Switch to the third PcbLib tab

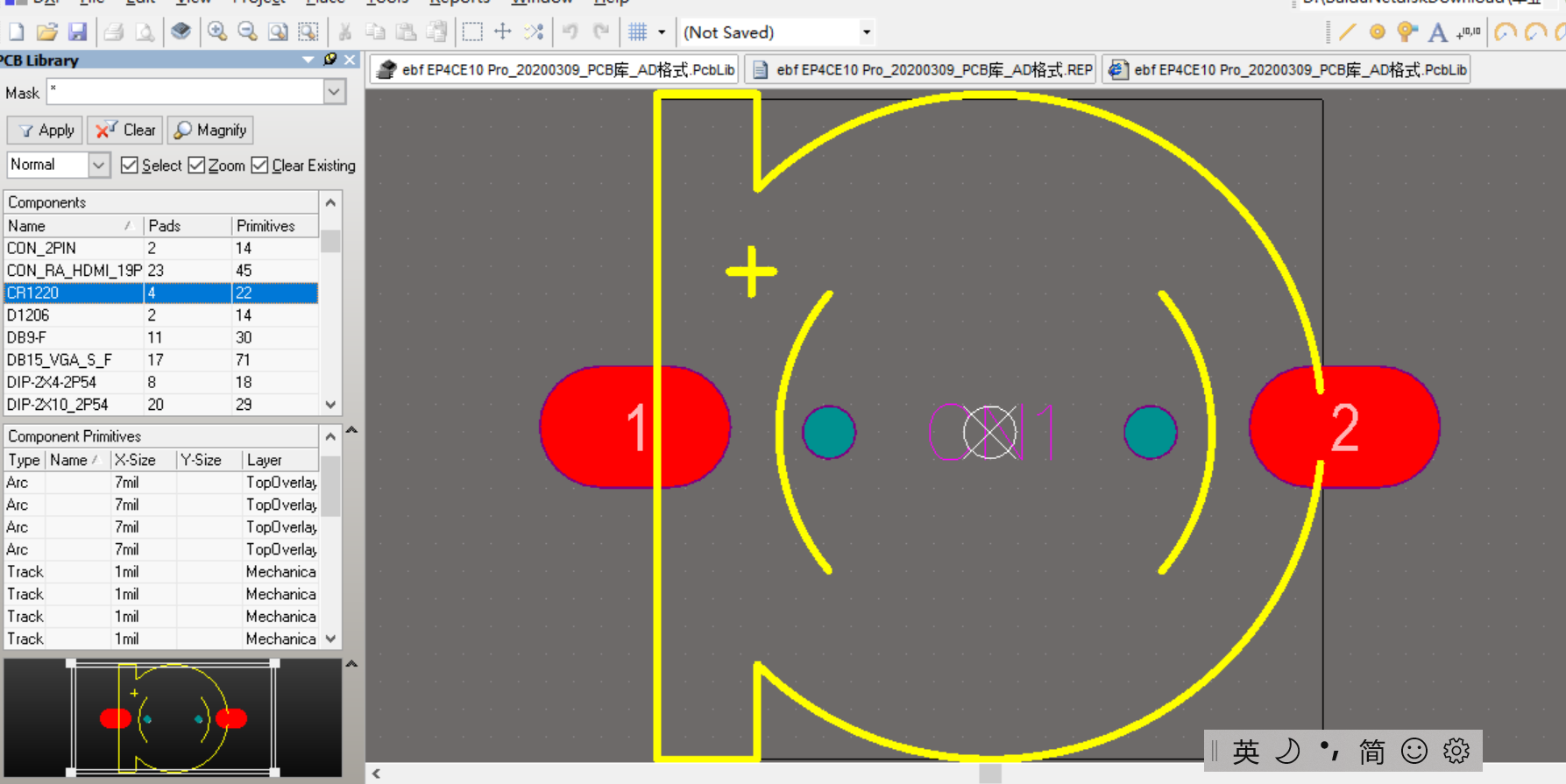click(1286, 69)
